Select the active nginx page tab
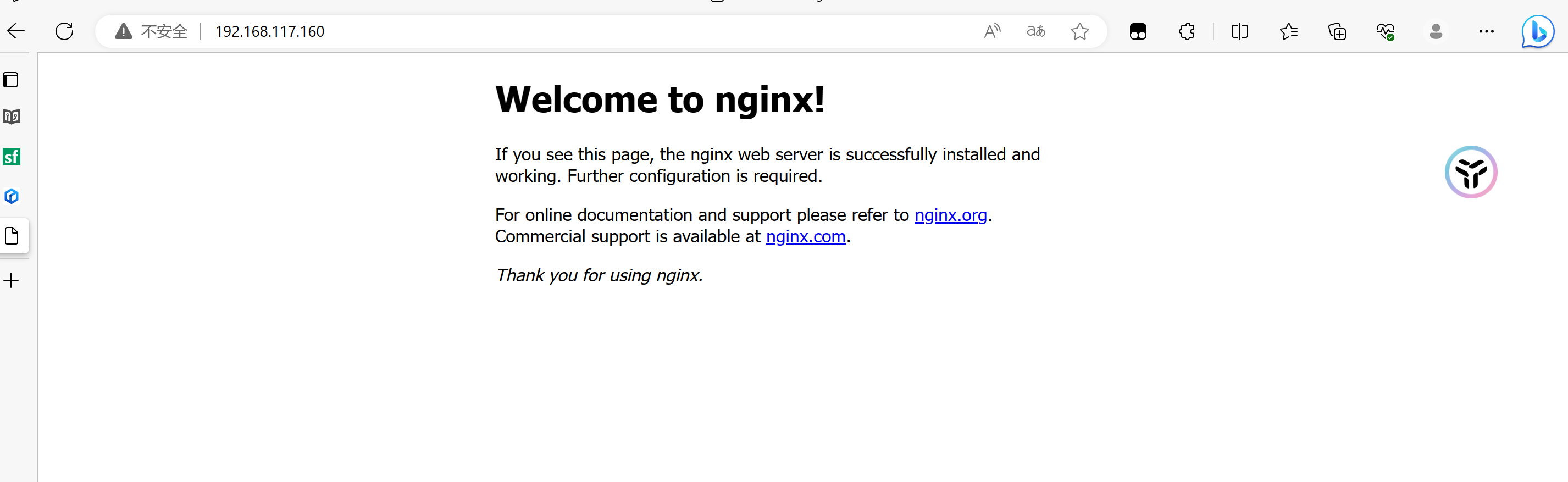This screenshot has width=1568, height=482. pyautogui.click(x=12, y=236)
